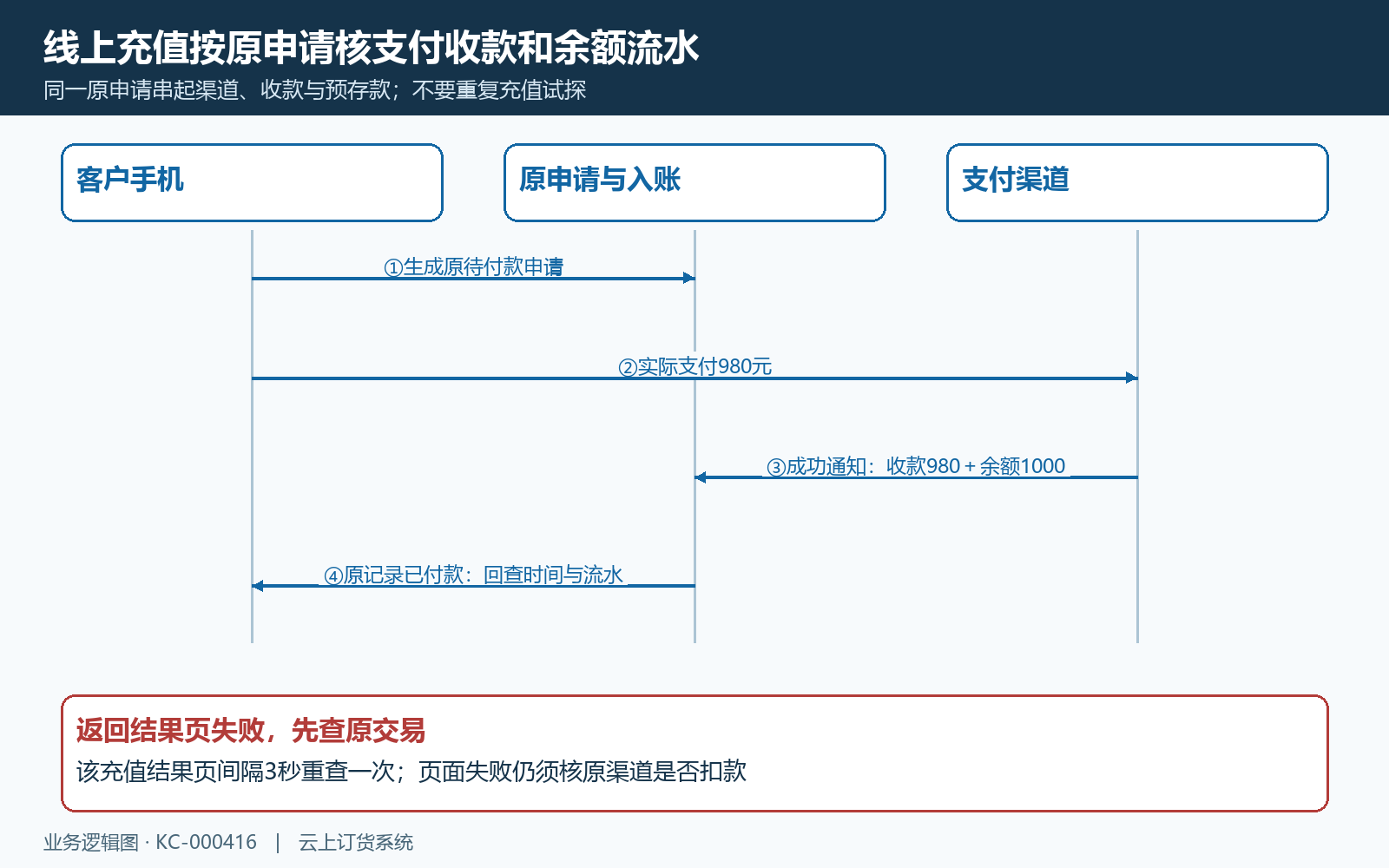
Task: Click the label ②实际支付980元
Action: (694, 366)
